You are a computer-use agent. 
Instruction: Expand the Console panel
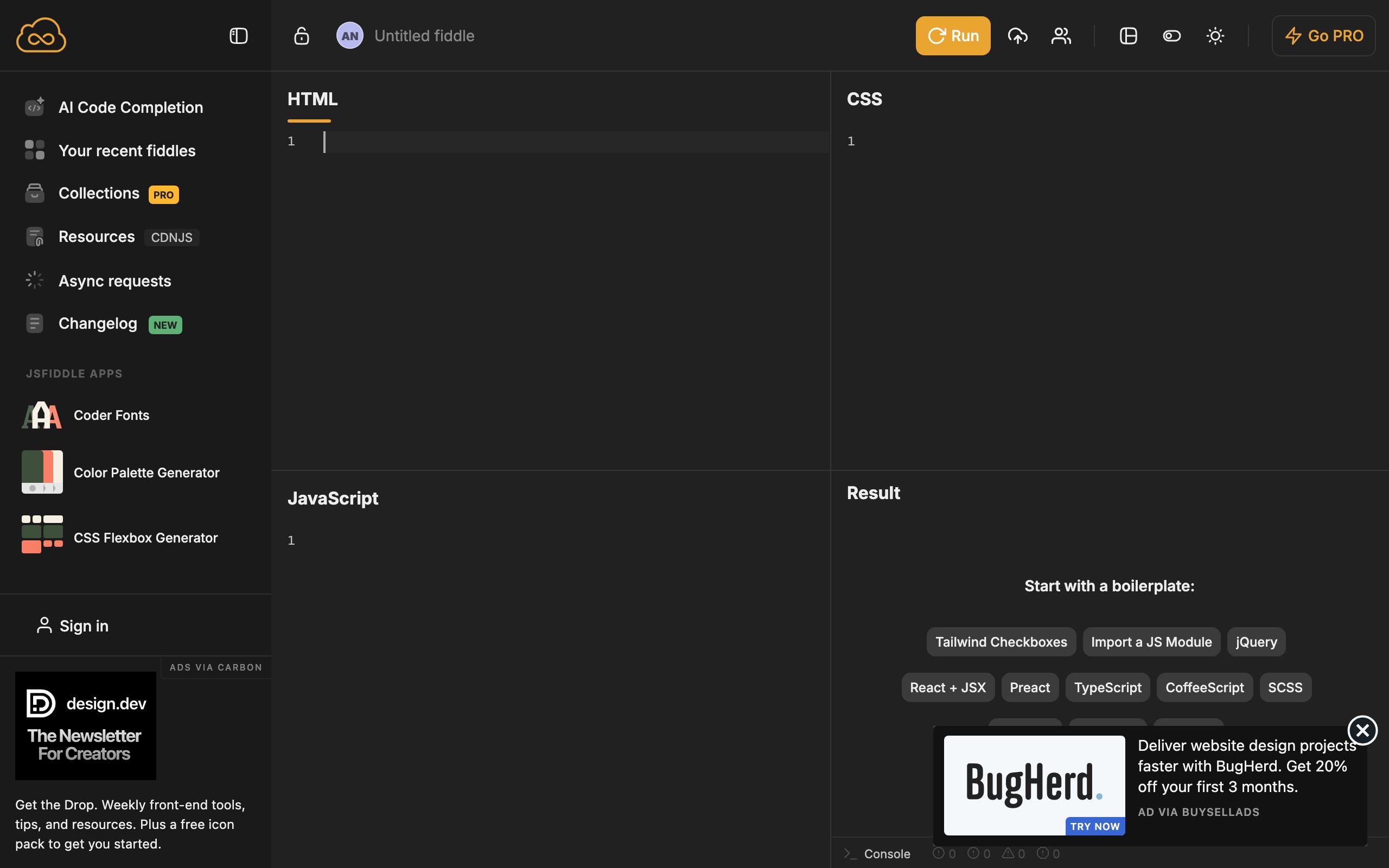coord(877,854)
